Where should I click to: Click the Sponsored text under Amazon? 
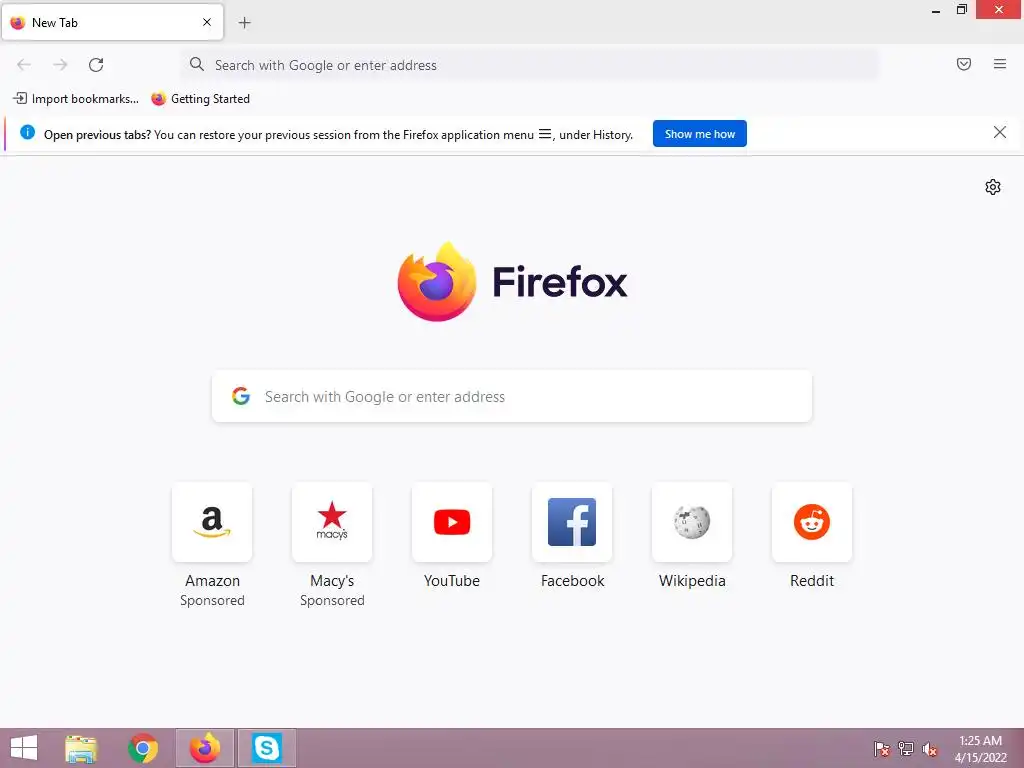(212, 600)
